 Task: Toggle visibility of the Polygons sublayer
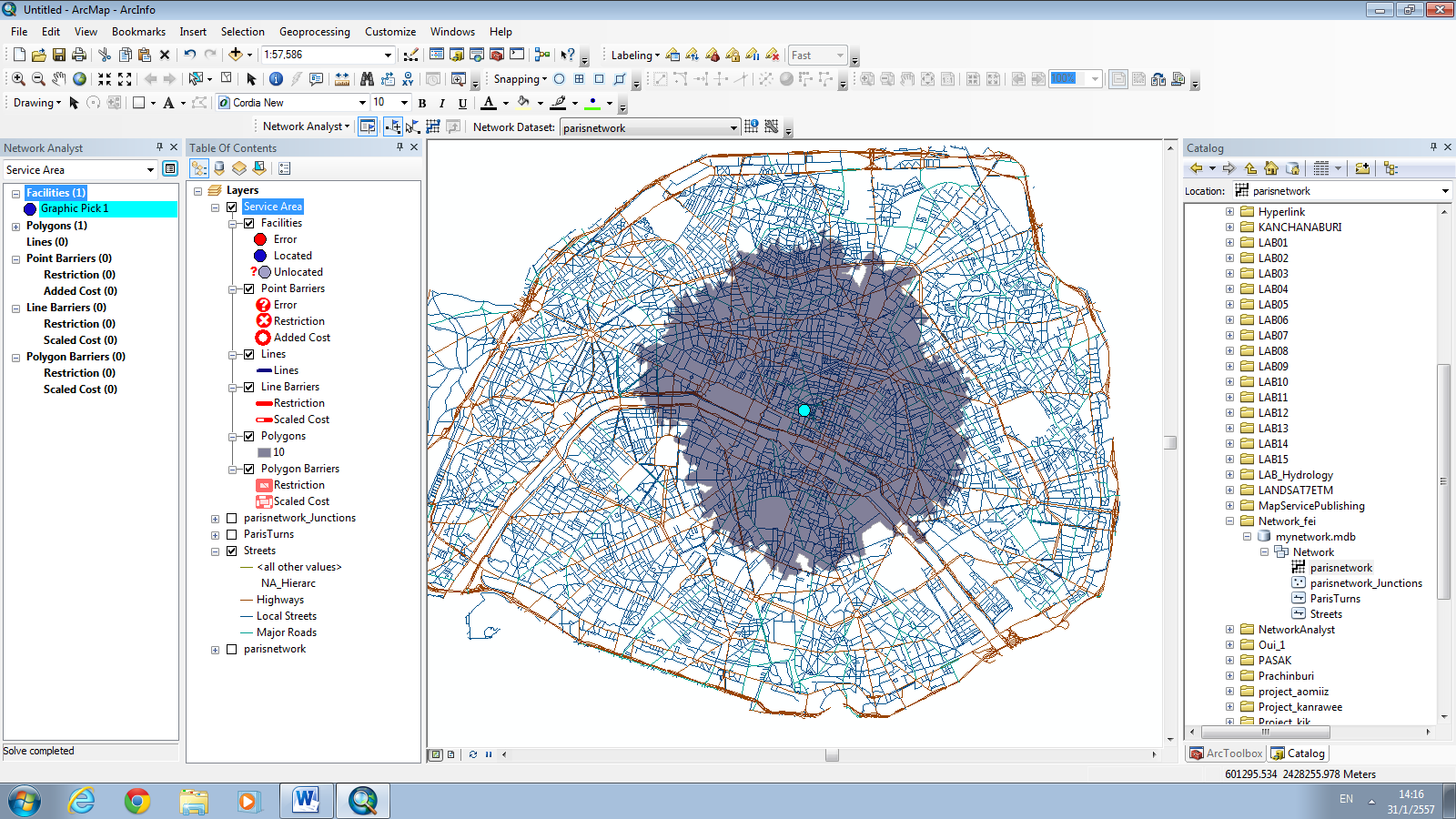click(248, 436)
